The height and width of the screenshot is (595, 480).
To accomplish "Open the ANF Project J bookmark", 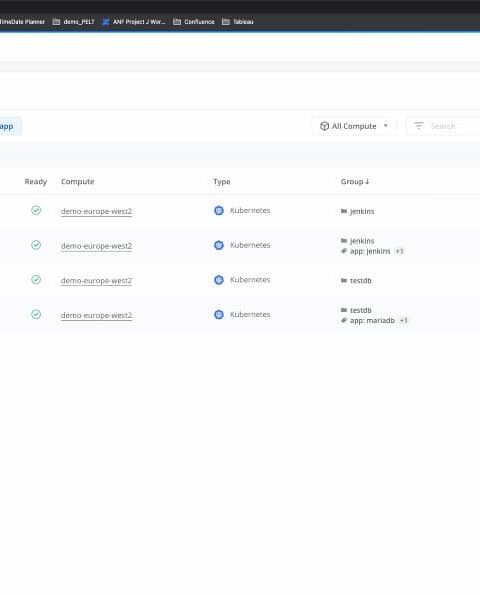I will pyautogui.click(x=134, y=22).
